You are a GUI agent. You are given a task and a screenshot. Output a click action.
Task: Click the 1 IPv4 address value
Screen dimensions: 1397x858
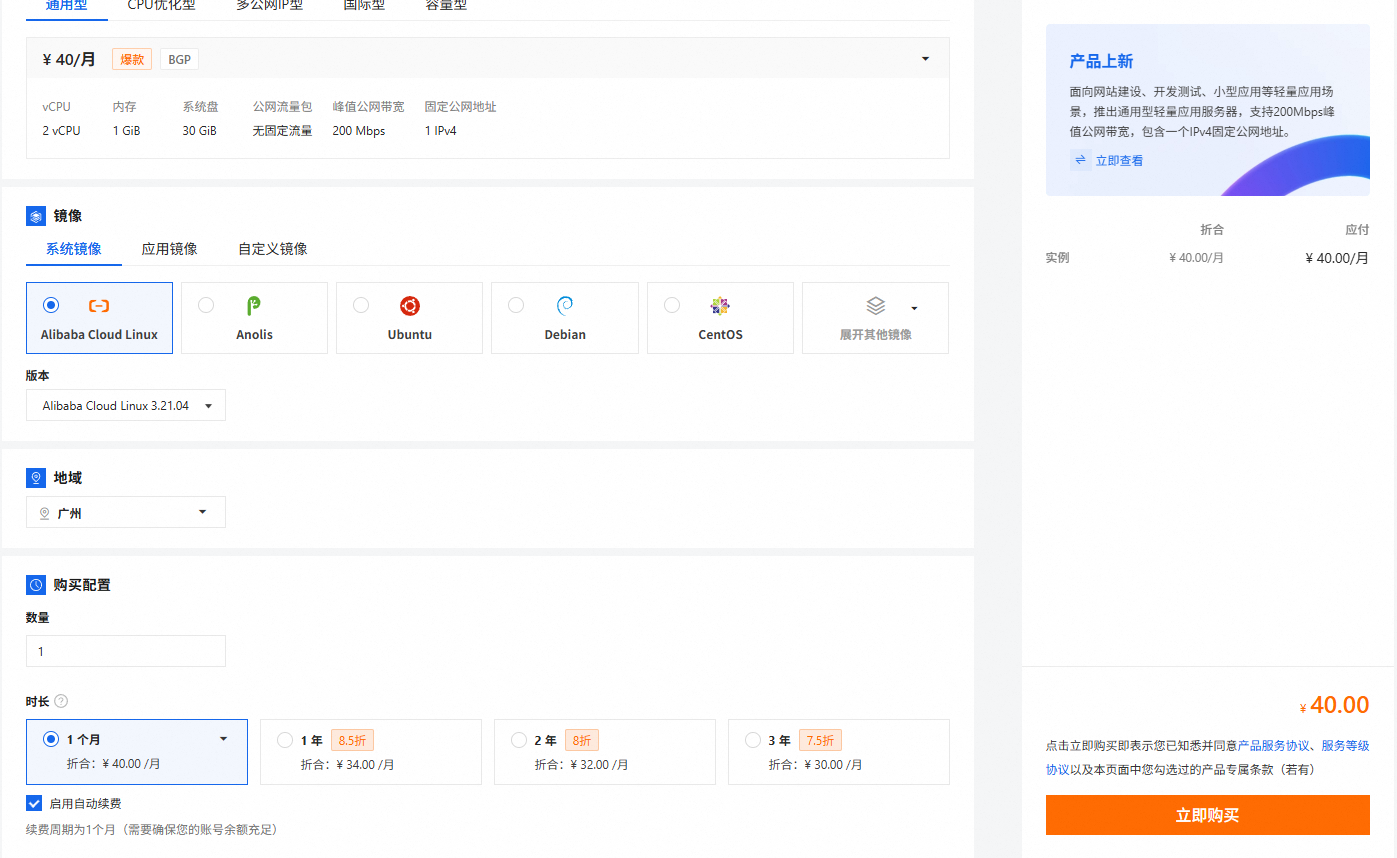point(441,131)
